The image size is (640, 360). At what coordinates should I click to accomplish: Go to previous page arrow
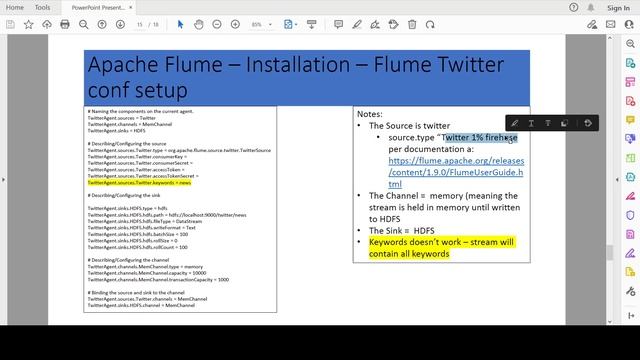pyautogui.click(x=102, y=24)
